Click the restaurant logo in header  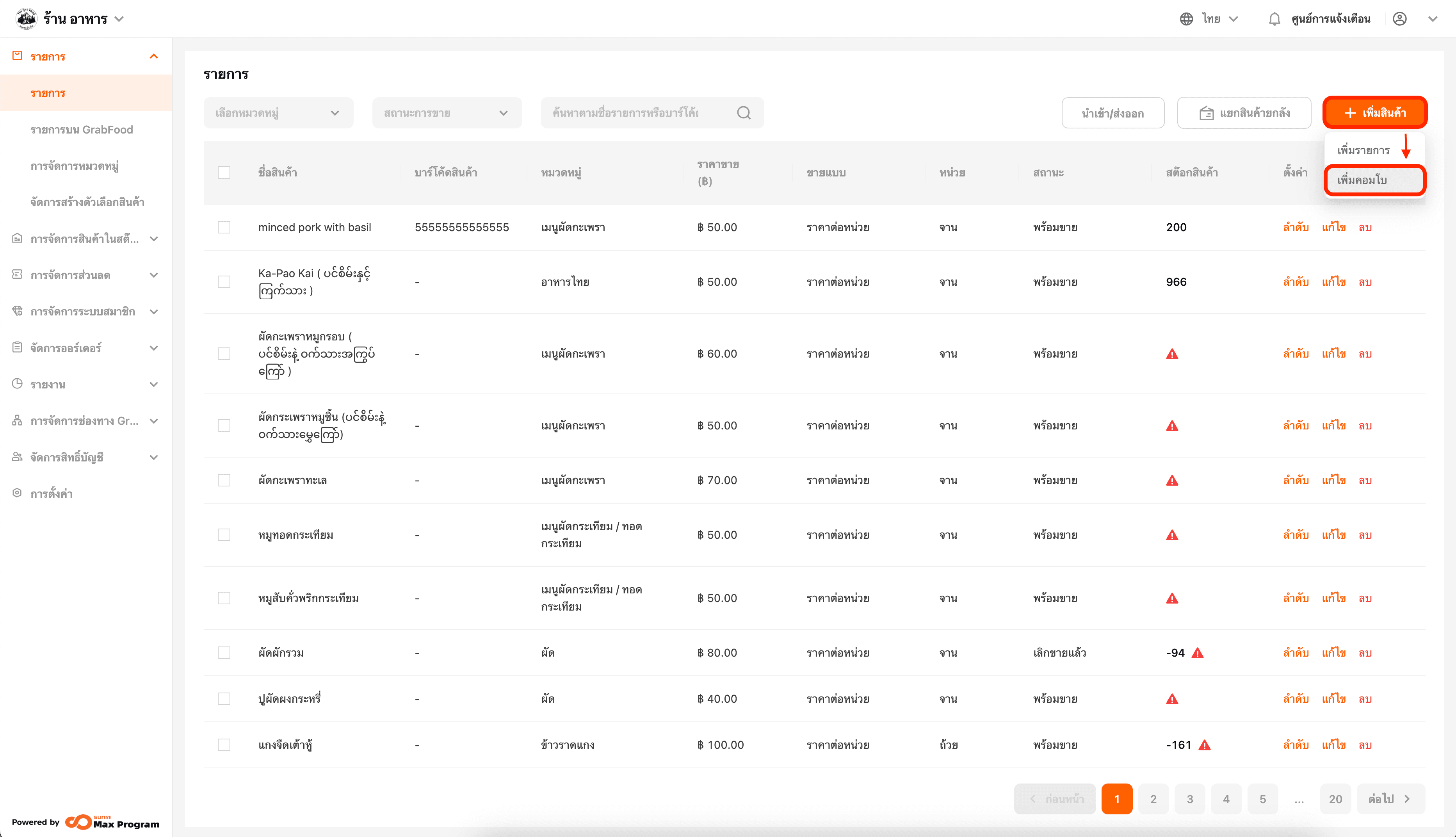click(26, 18)
